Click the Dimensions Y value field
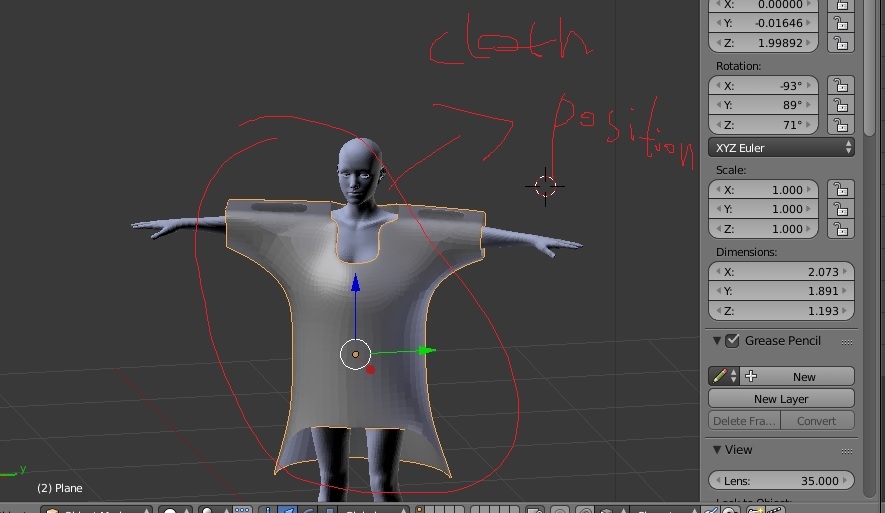This screenshot has height=513, width=885. [x=781, y=291]
